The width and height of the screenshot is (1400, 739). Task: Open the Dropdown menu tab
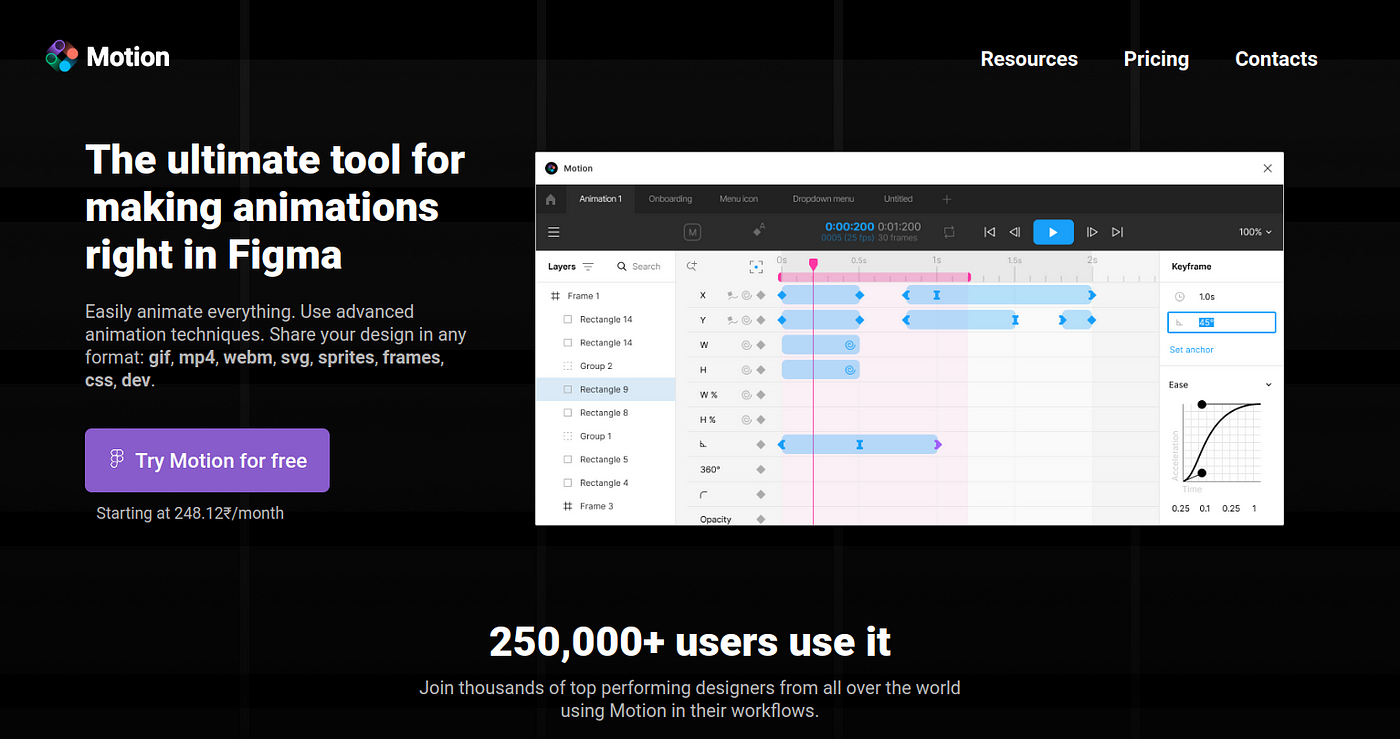point(823,199)
